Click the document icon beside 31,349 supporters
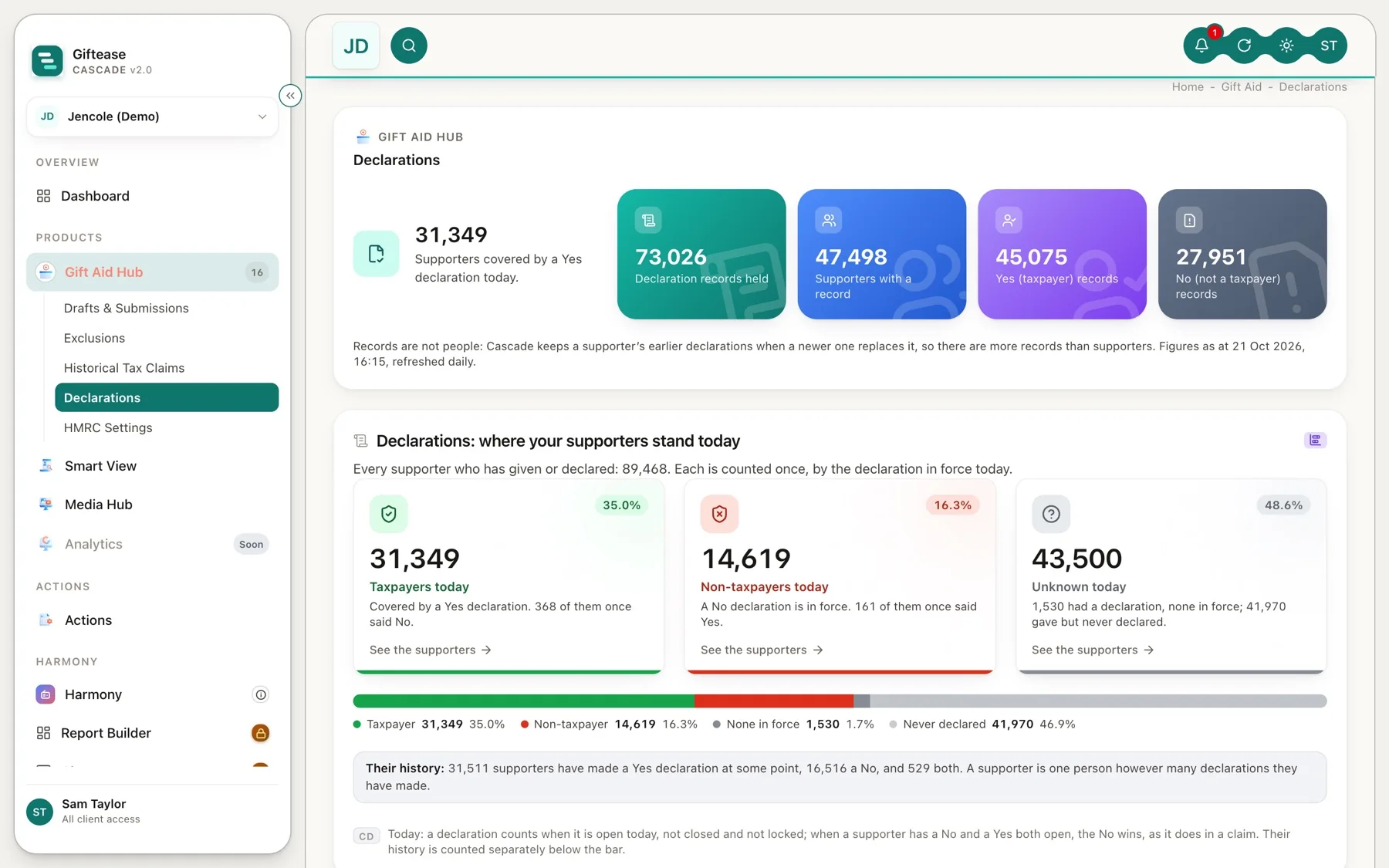This screenshot has width=1389, height=868. pyautogui.click(x=377, y=254)
